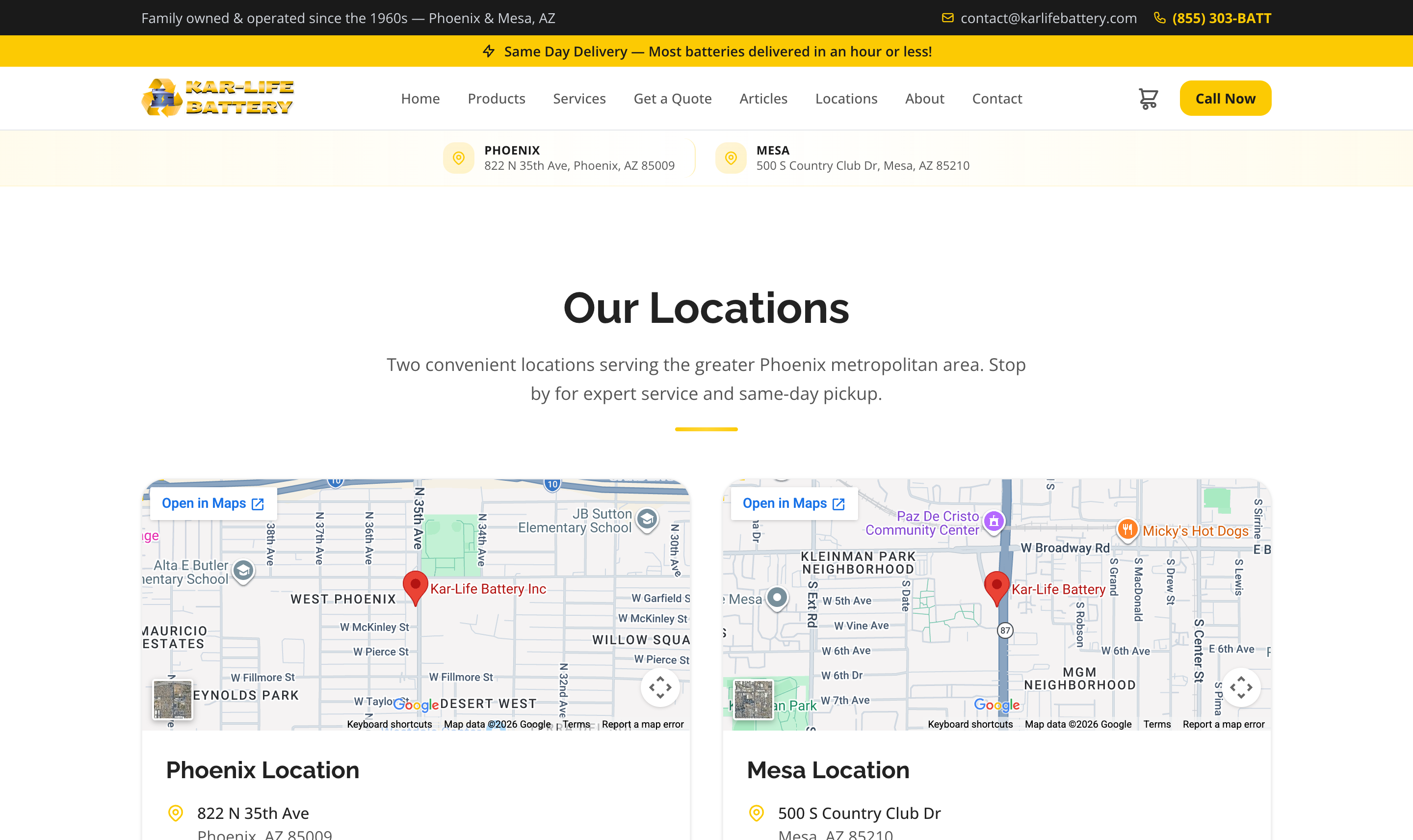The image size is (1413, 840).
Task: Click the Micky's Hot Dogs restaurant marker
Action: (1127, 528)
